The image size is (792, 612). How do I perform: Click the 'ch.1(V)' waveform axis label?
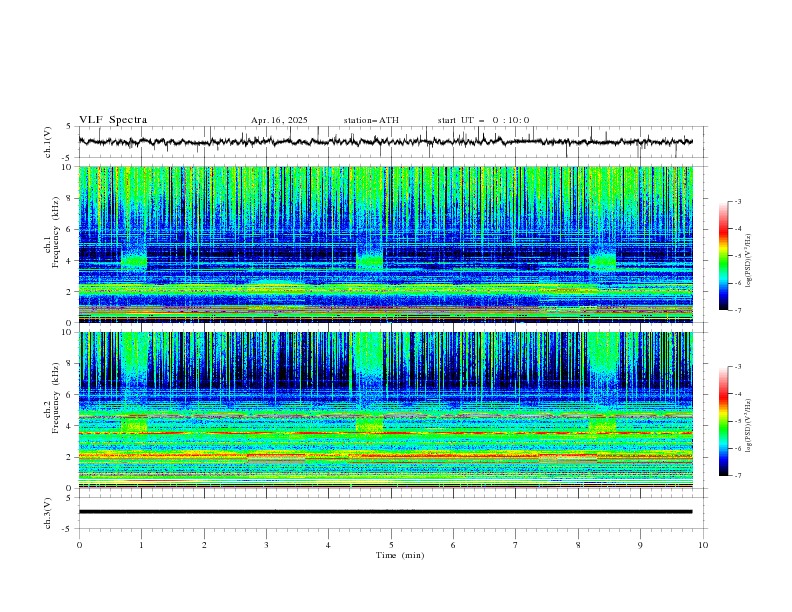[x=48, y=142]
